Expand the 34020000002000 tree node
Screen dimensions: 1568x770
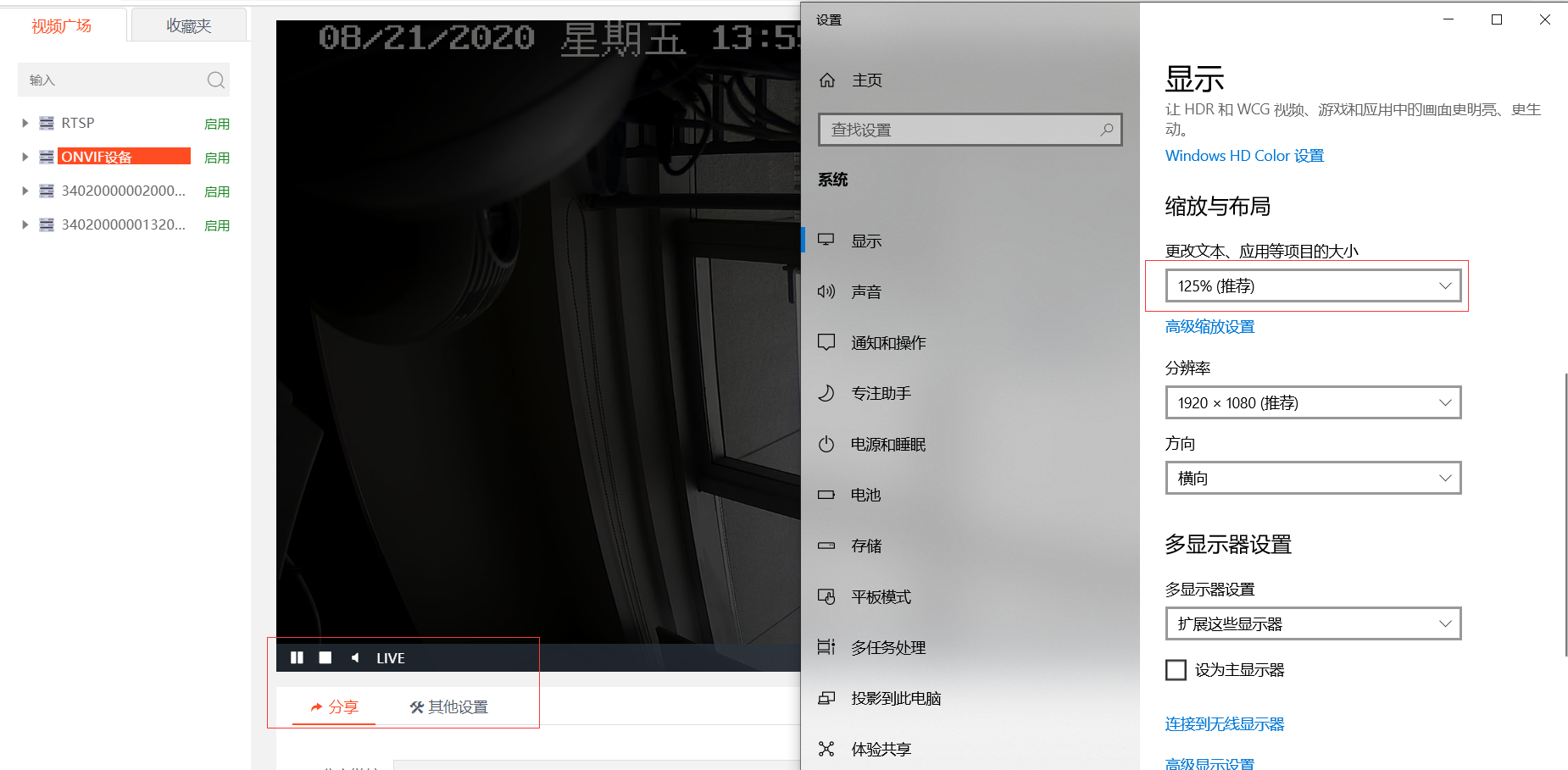pyautogui.click(x=25, y=191)
